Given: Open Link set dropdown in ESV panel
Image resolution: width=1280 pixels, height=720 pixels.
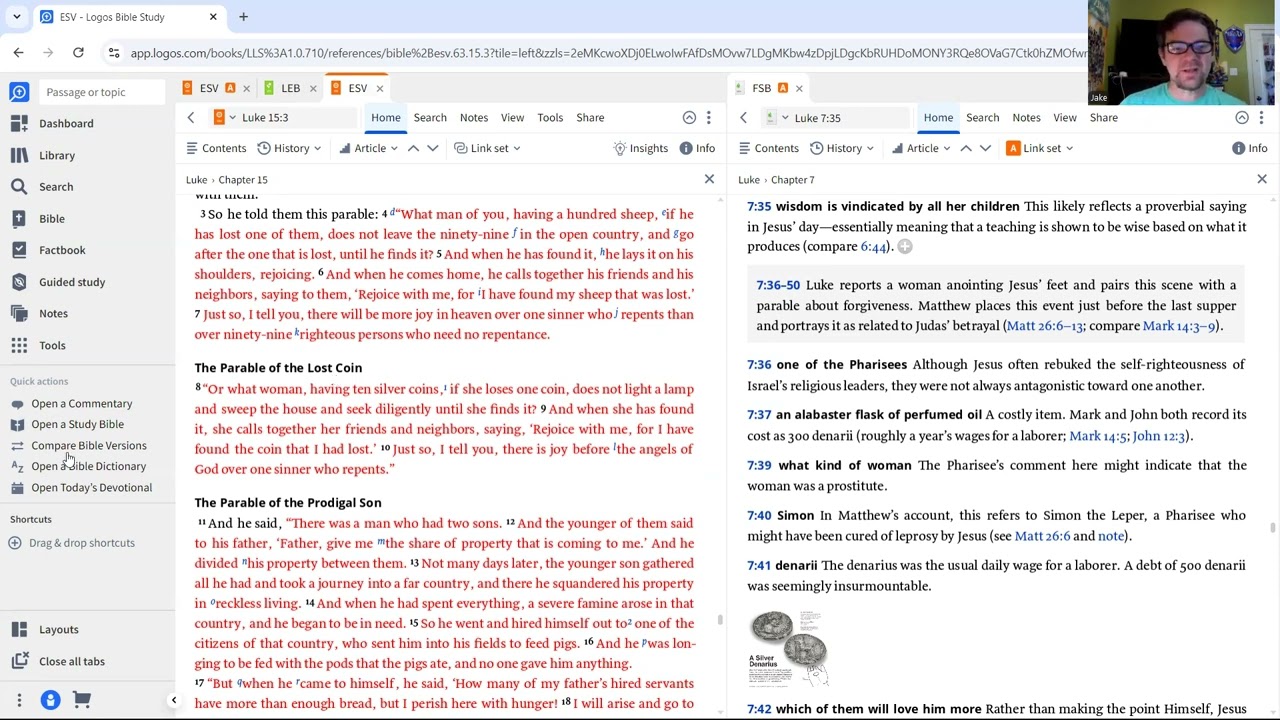Looking at the screenshot, I should point(487,148).
